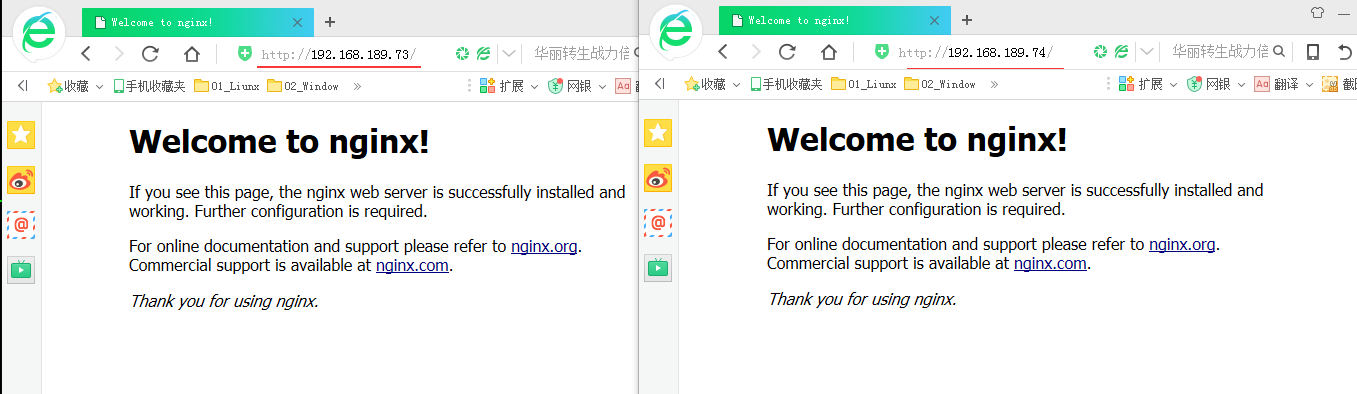
Task: Click the green leaf speed-mode icon in the left window
Action: [x=484, y=54]
